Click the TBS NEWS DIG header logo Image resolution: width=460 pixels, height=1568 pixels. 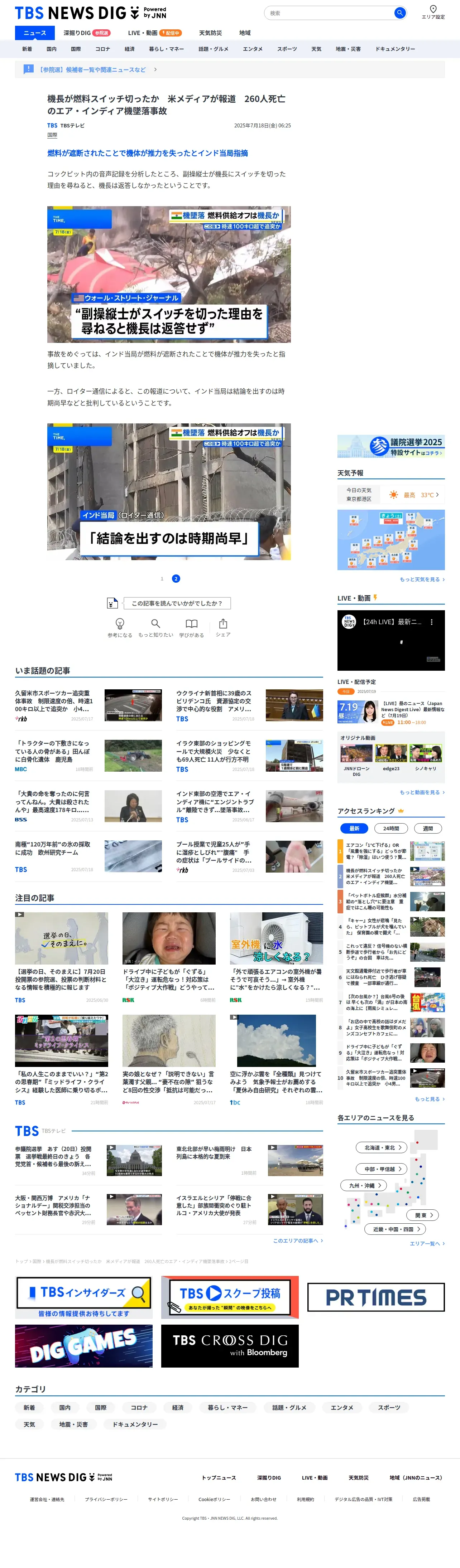[x=90, y=13]
